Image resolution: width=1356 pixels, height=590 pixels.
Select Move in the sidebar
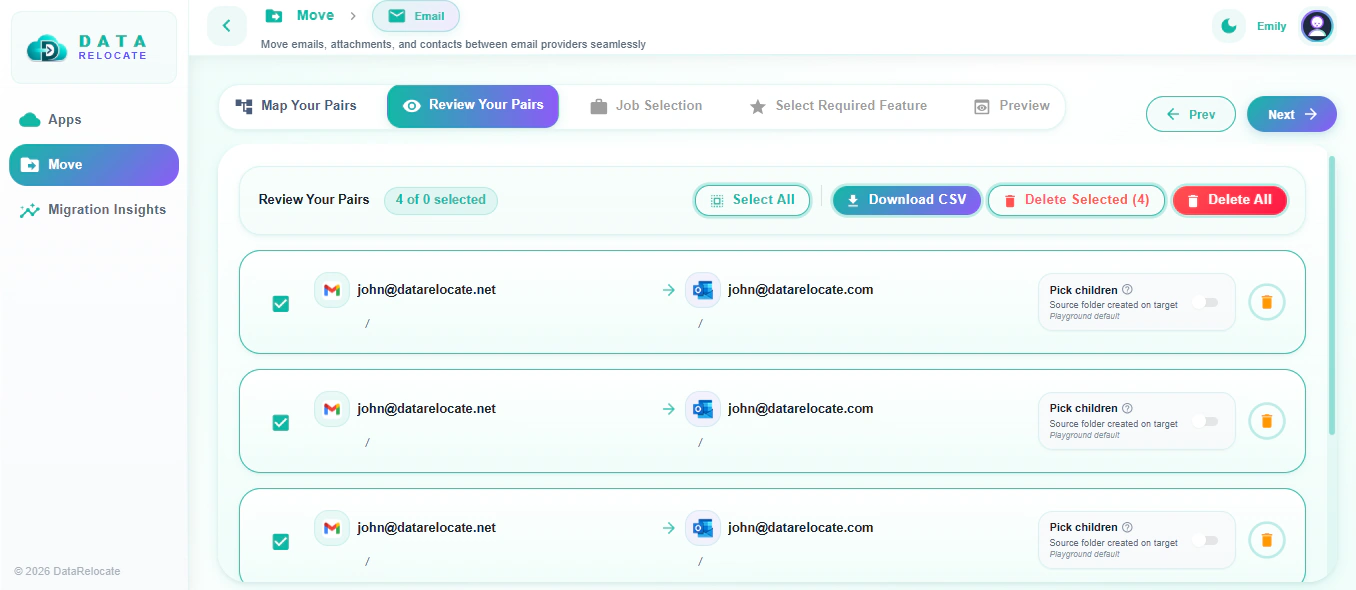pos(94,165)
